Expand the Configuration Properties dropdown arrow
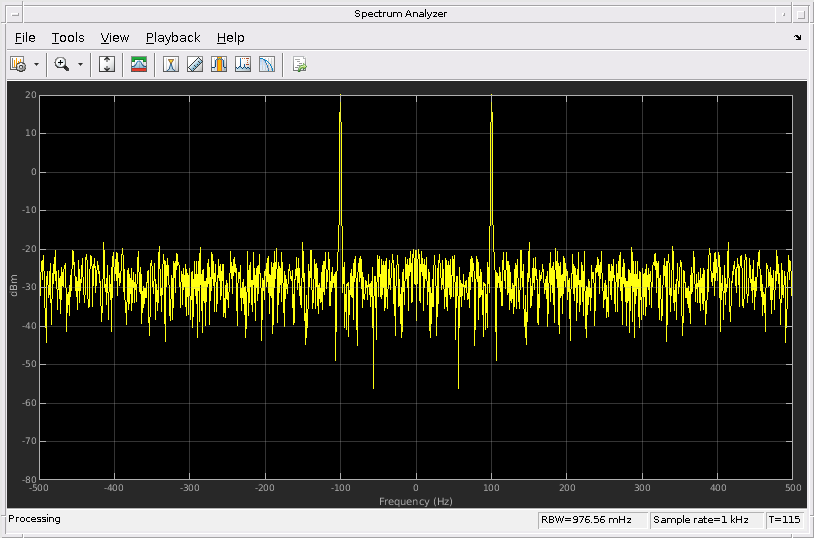This screenshot has width=814, height=538. [x=37, y=64]
